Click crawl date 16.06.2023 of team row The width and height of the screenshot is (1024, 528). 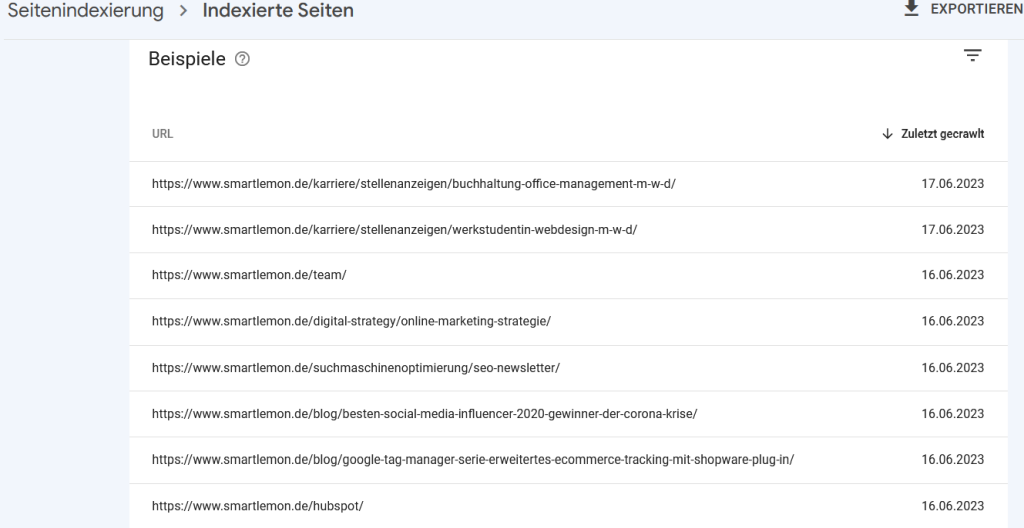click(952, 275)
